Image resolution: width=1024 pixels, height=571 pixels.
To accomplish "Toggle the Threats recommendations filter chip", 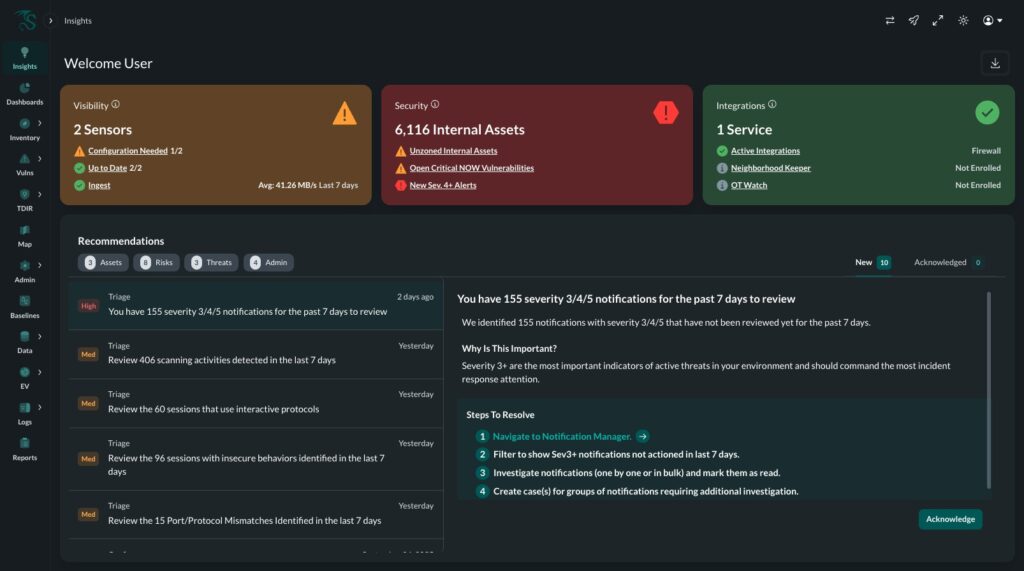I will click(x=211, y=262).
